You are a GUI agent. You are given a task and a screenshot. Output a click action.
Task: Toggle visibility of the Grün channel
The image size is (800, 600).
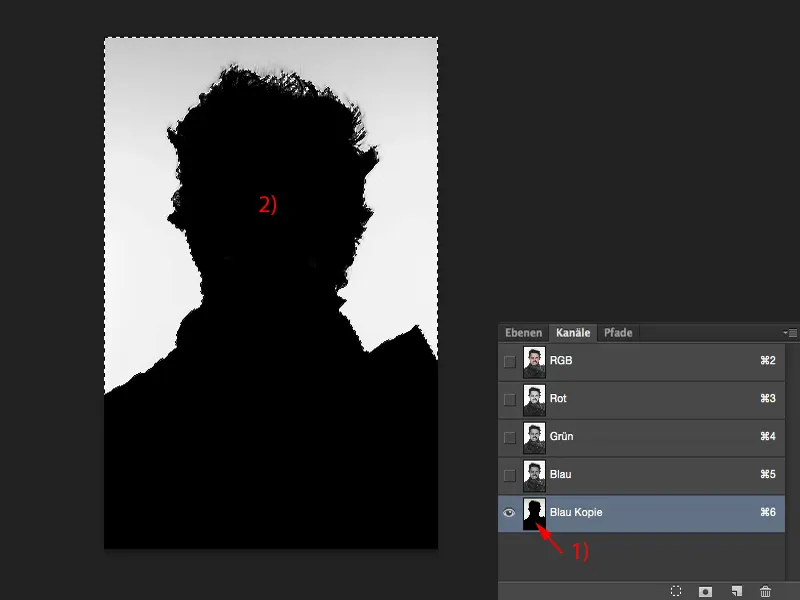point(509,437)
